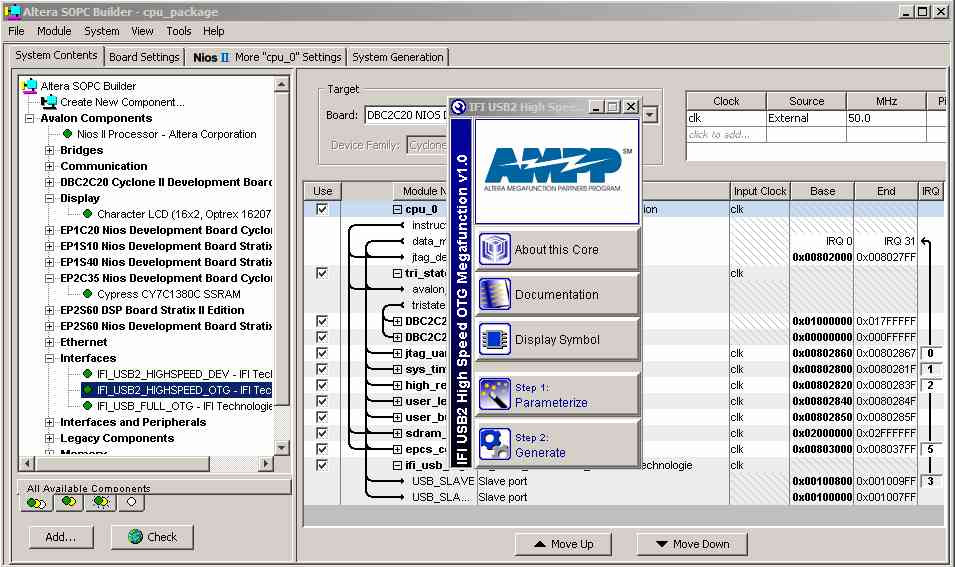Image resolution: width=955 pixels, height=567 pixels.
Task: Collapse the Avalon Components tree node
Action: tap(29, 118)
